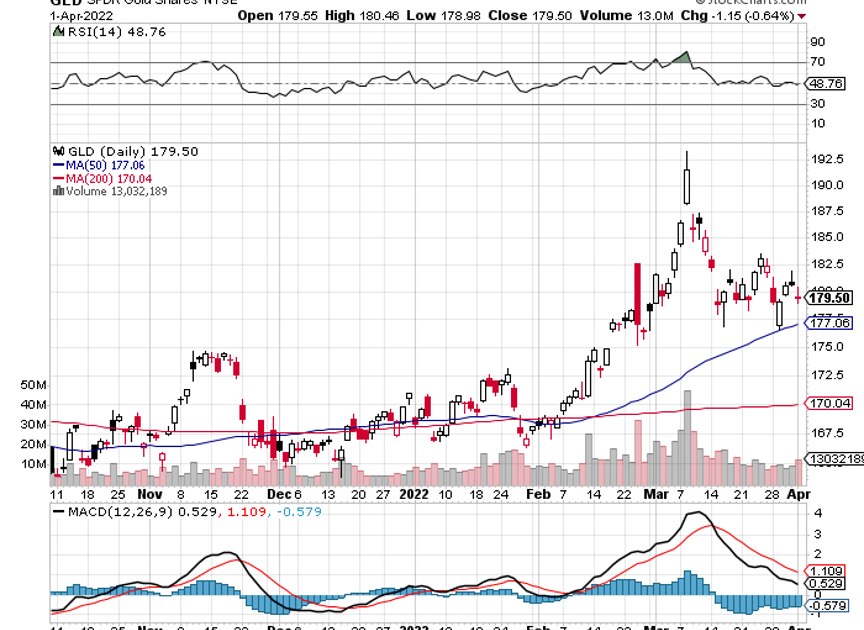Click the MA200 price label 170.04
This screenshot has height=630, width=864.
[x=829, y=403]
